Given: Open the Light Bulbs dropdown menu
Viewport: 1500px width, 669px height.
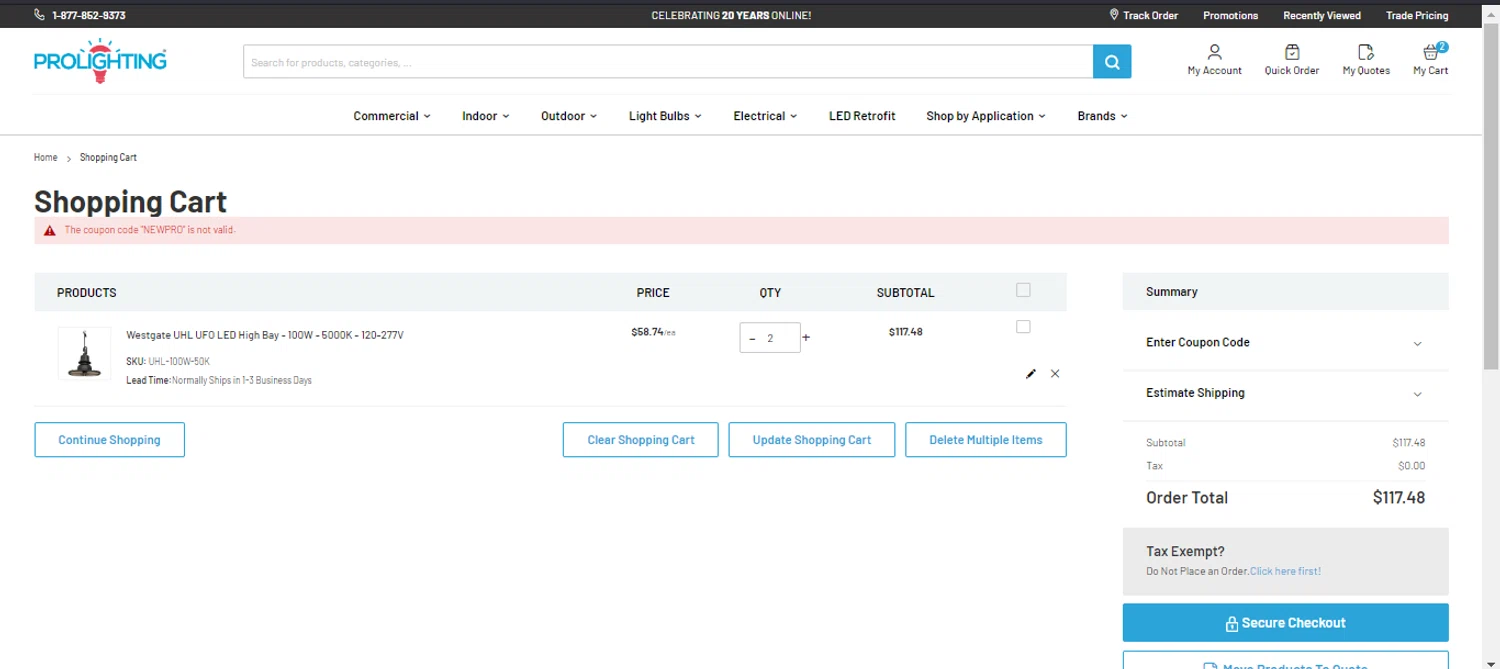Looking at the screenshot, I should coord(665,116).
